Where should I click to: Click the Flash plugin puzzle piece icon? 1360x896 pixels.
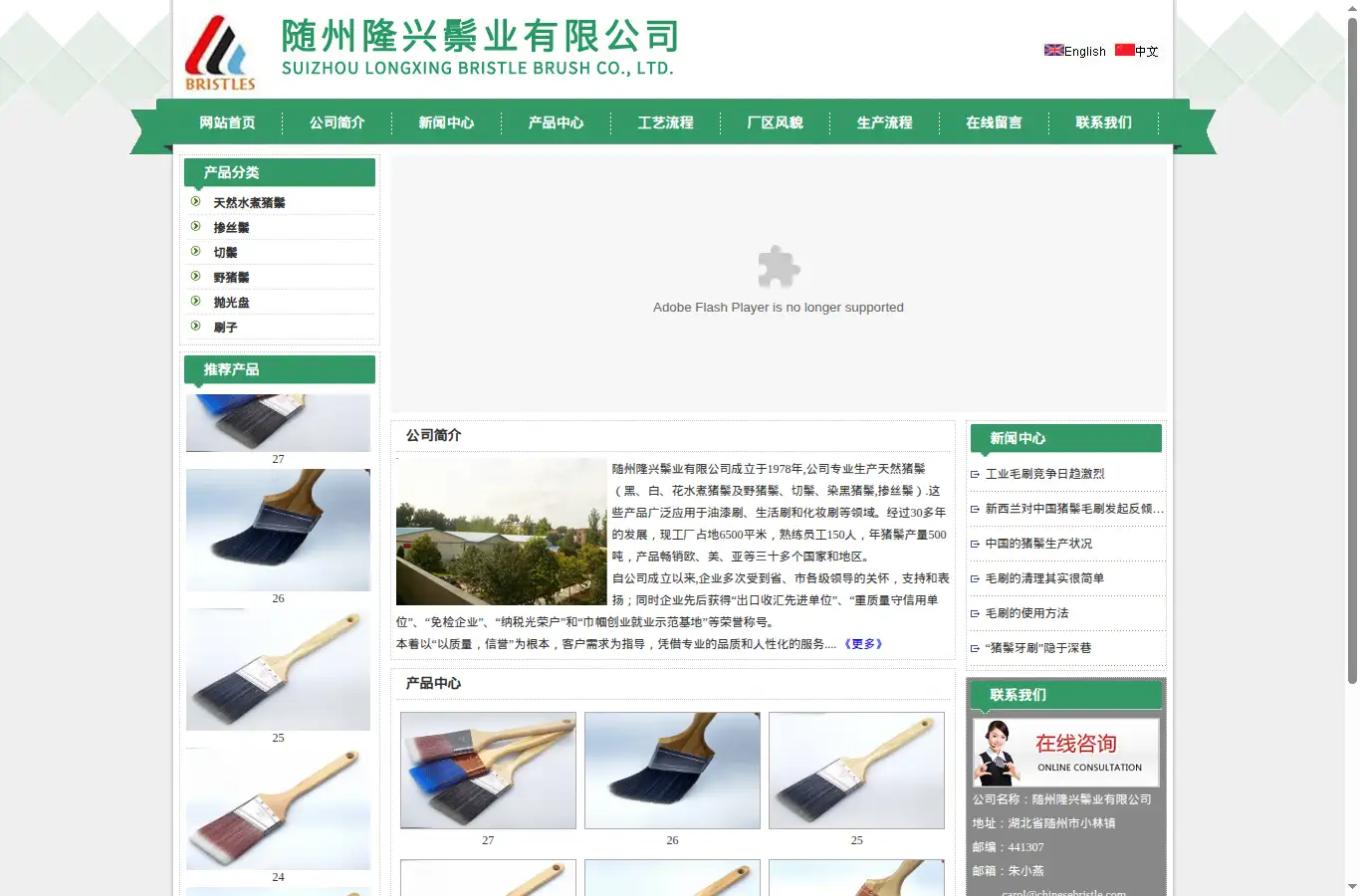pos(779,267)
